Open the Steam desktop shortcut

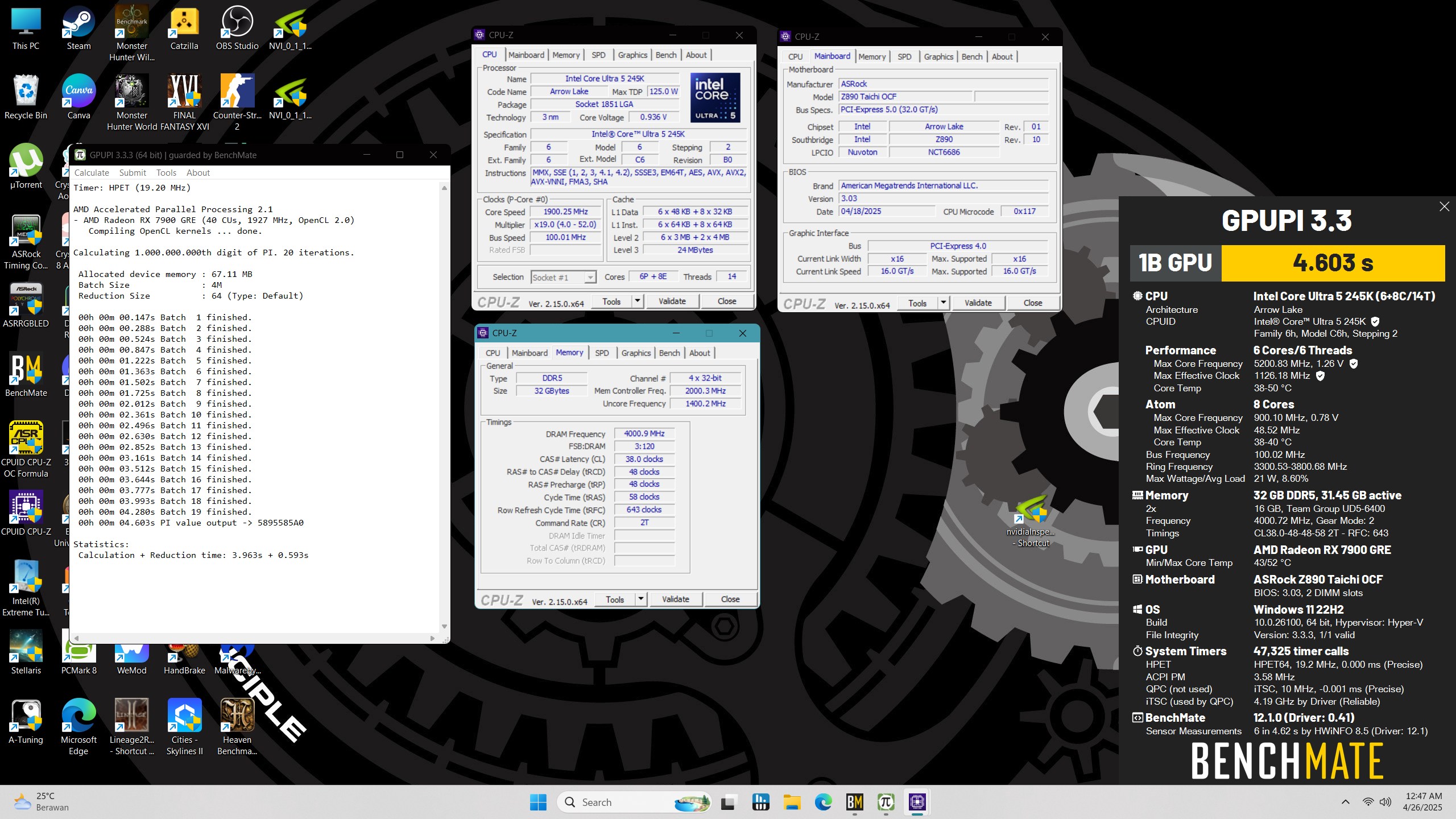[78, 28]
